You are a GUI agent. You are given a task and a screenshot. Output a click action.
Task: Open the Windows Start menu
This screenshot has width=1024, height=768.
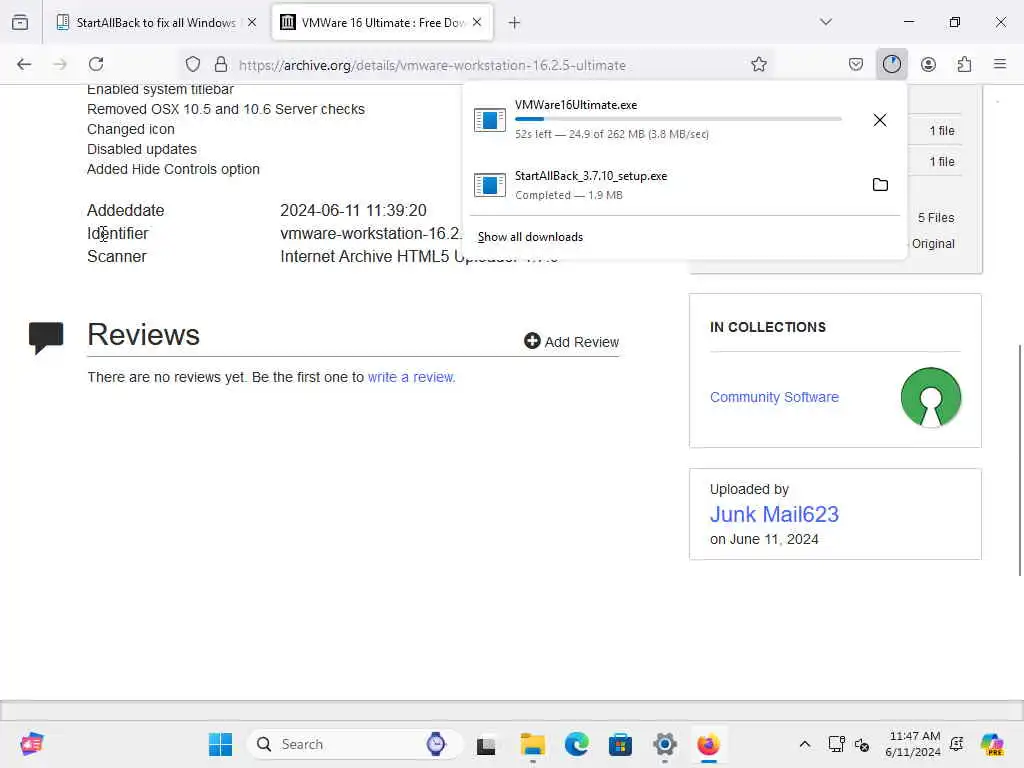click(220, 744)
